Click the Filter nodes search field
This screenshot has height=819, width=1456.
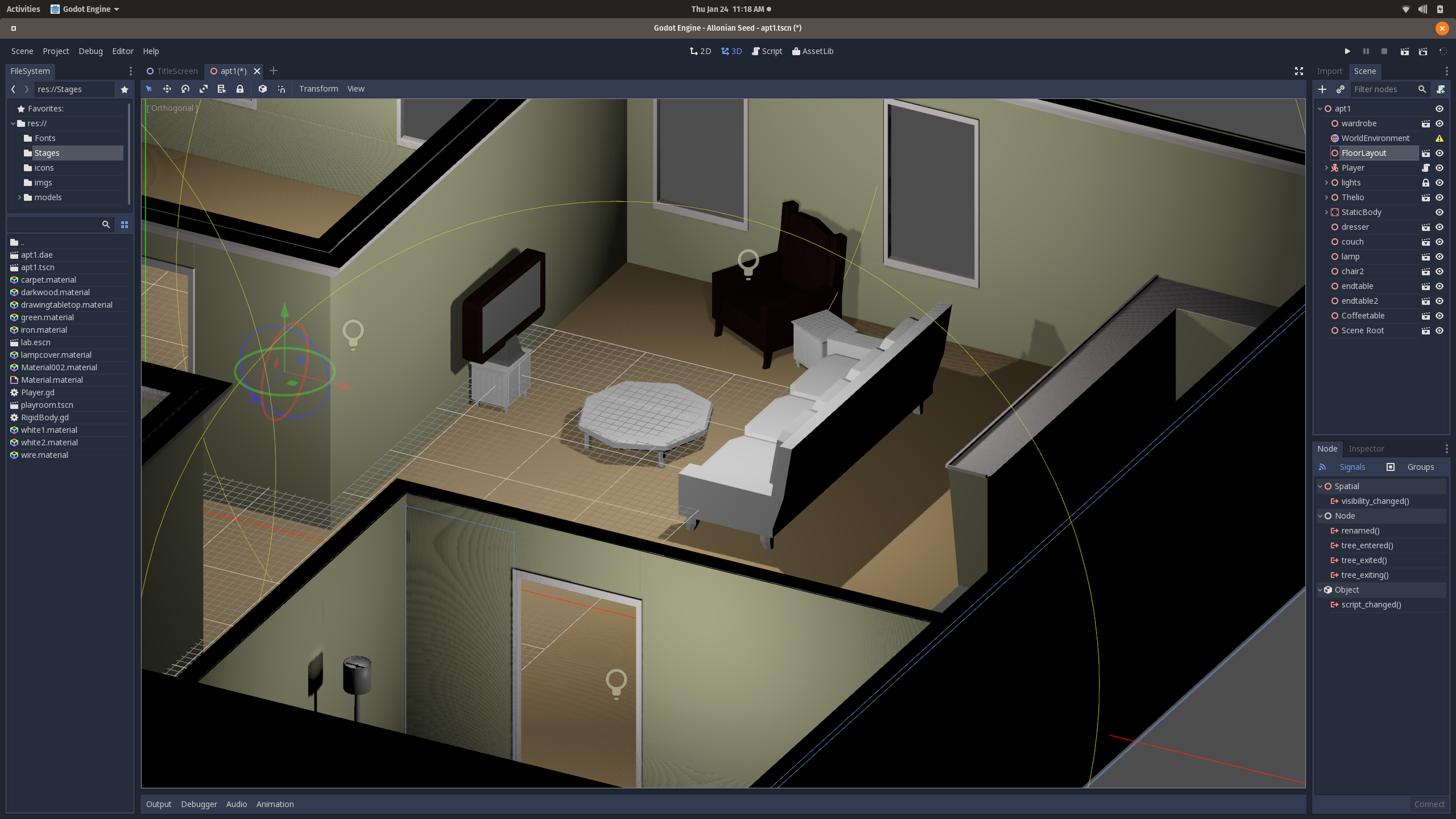pos(1383,89)
